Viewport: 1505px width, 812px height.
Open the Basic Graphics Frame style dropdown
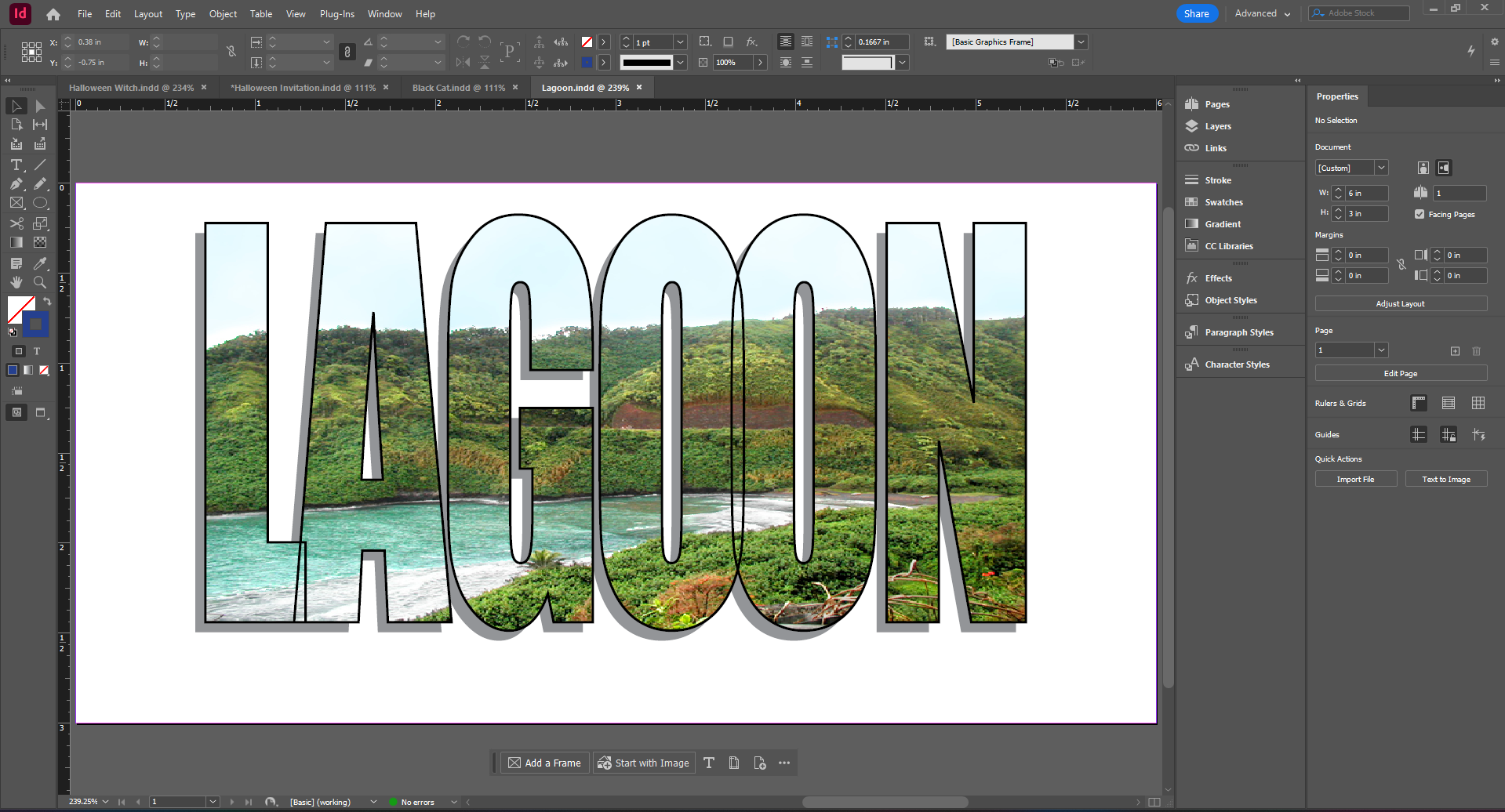click(1081, 42)
